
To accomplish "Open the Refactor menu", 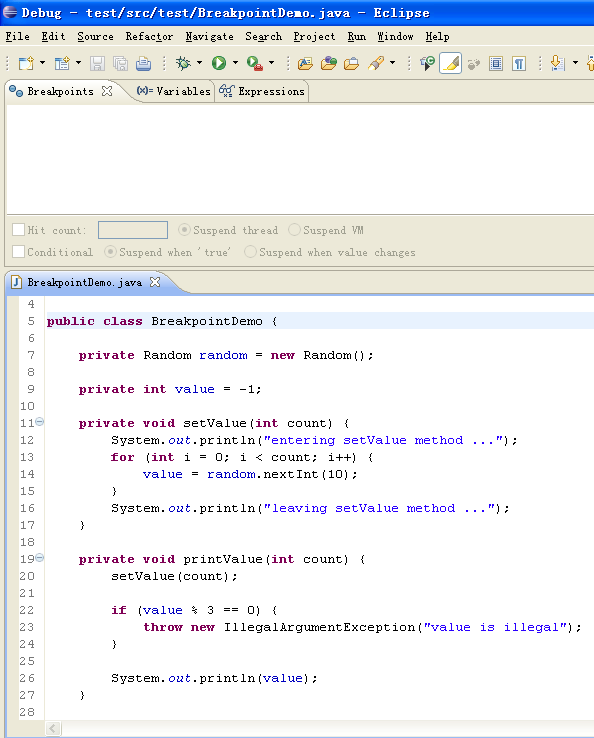I will (149, 37).
